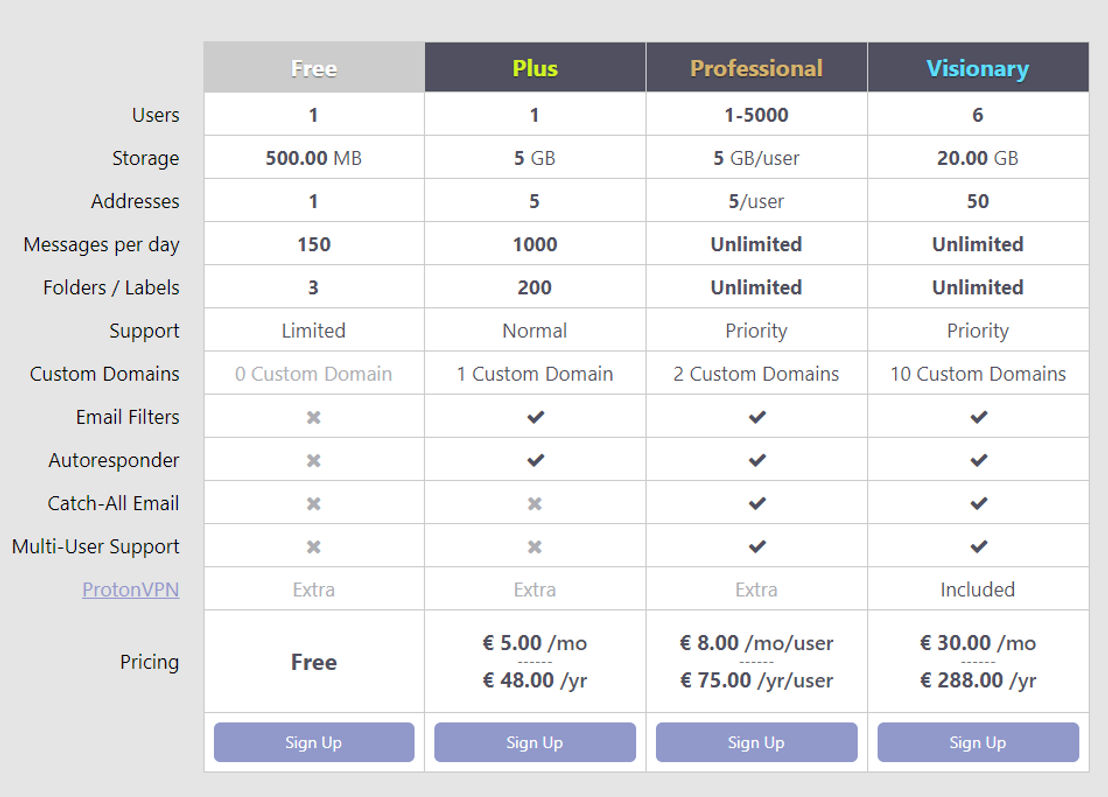
Task: Click the 'Messages per day' row label
Action: 101,244
